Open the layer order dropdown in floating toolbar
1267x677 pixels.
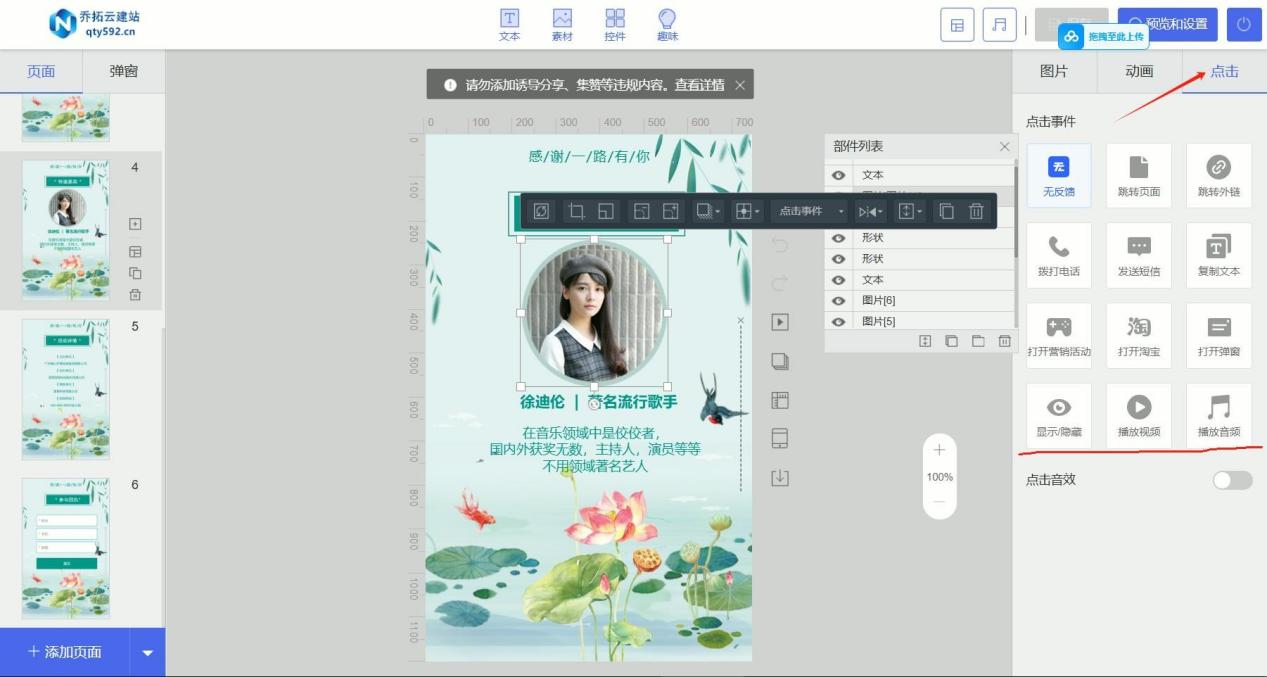910,211
